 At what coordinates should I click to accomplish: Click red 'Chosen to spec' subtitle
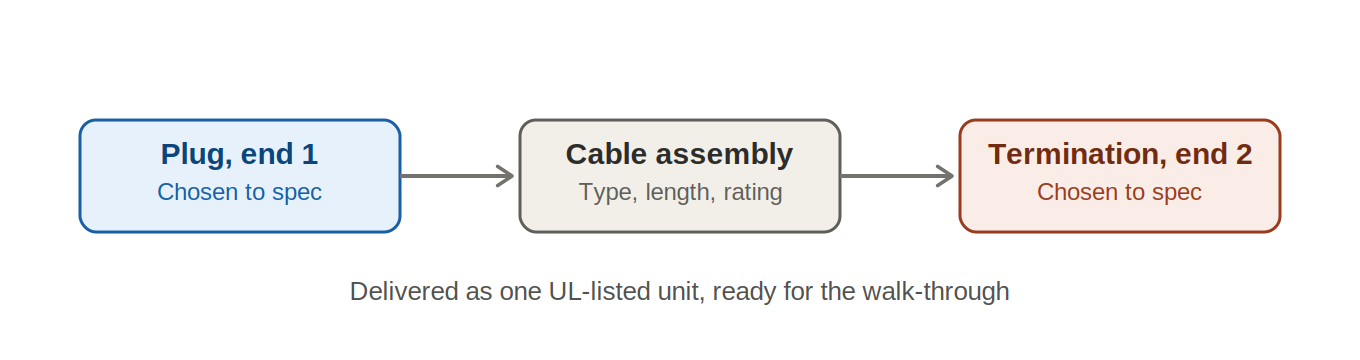tap(1119, 192)
